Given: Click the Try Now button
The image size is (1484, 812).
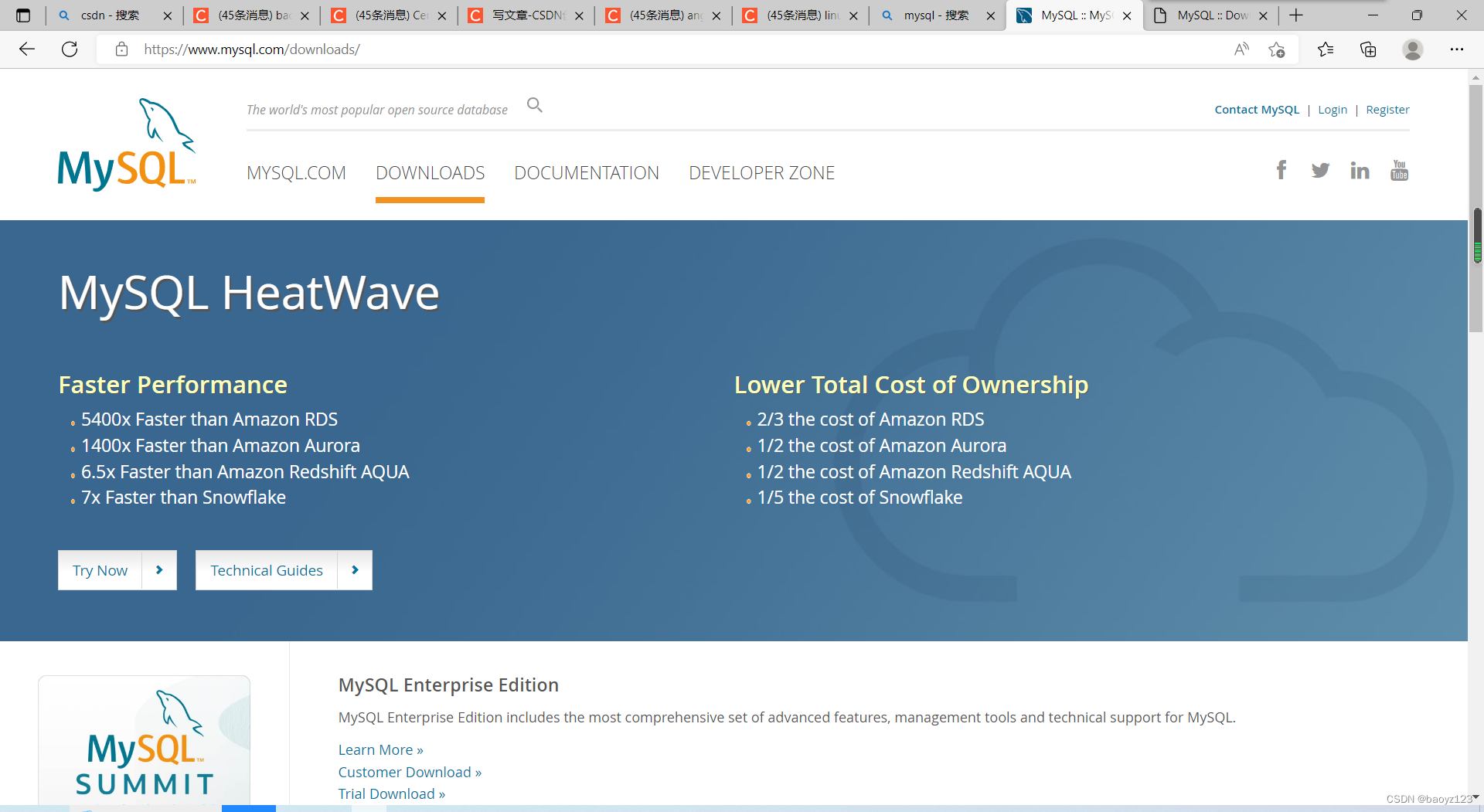Looking at the screenshot, I should point(117,570).
